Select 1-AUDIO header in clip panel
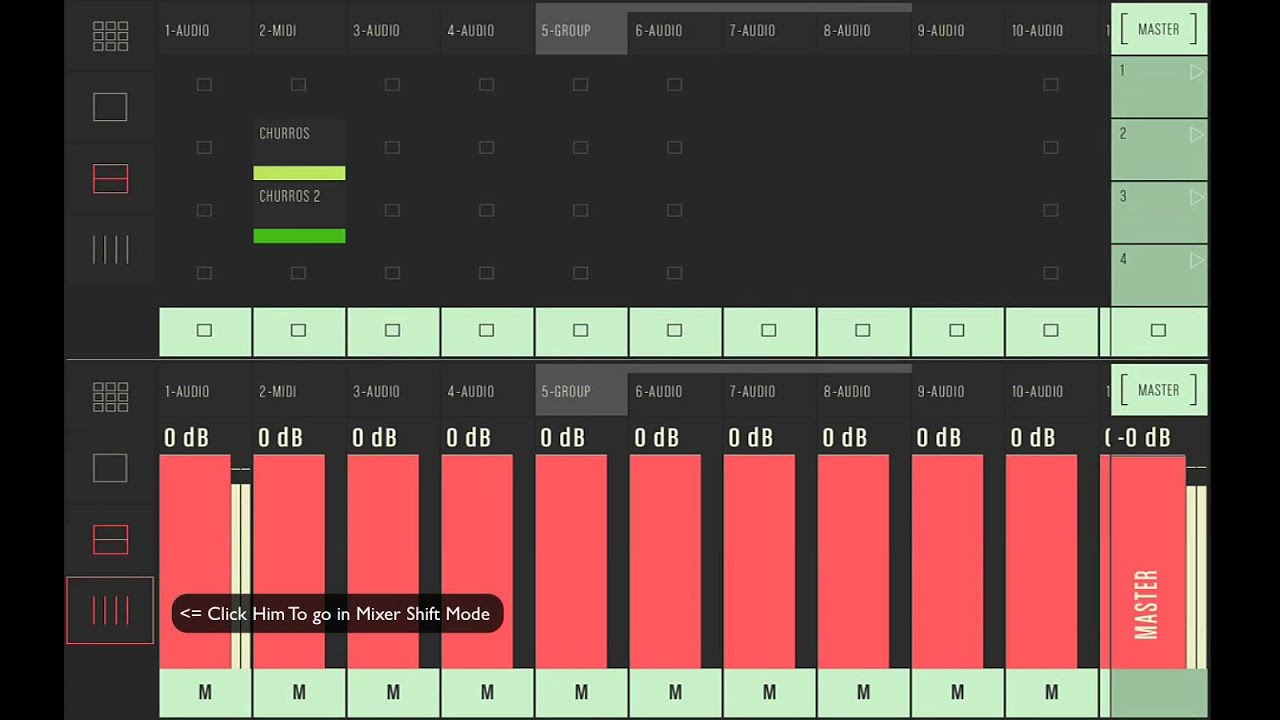The height and width of the screenshot is (720, 1280). 205,31
